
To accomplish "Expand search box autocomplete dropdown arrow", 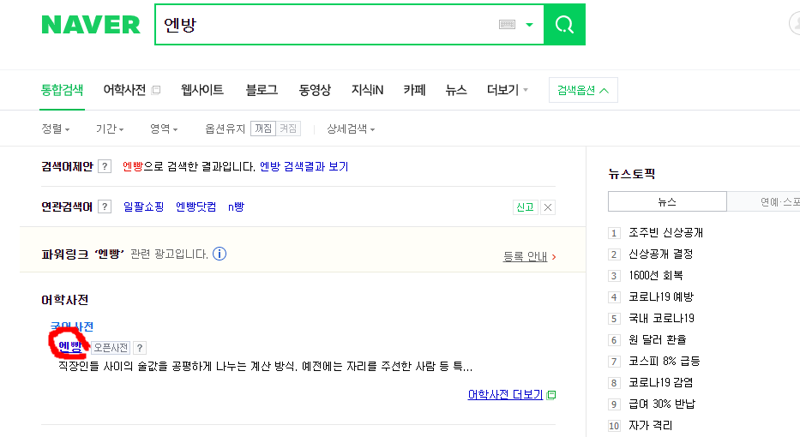I will tap(529, 24).
